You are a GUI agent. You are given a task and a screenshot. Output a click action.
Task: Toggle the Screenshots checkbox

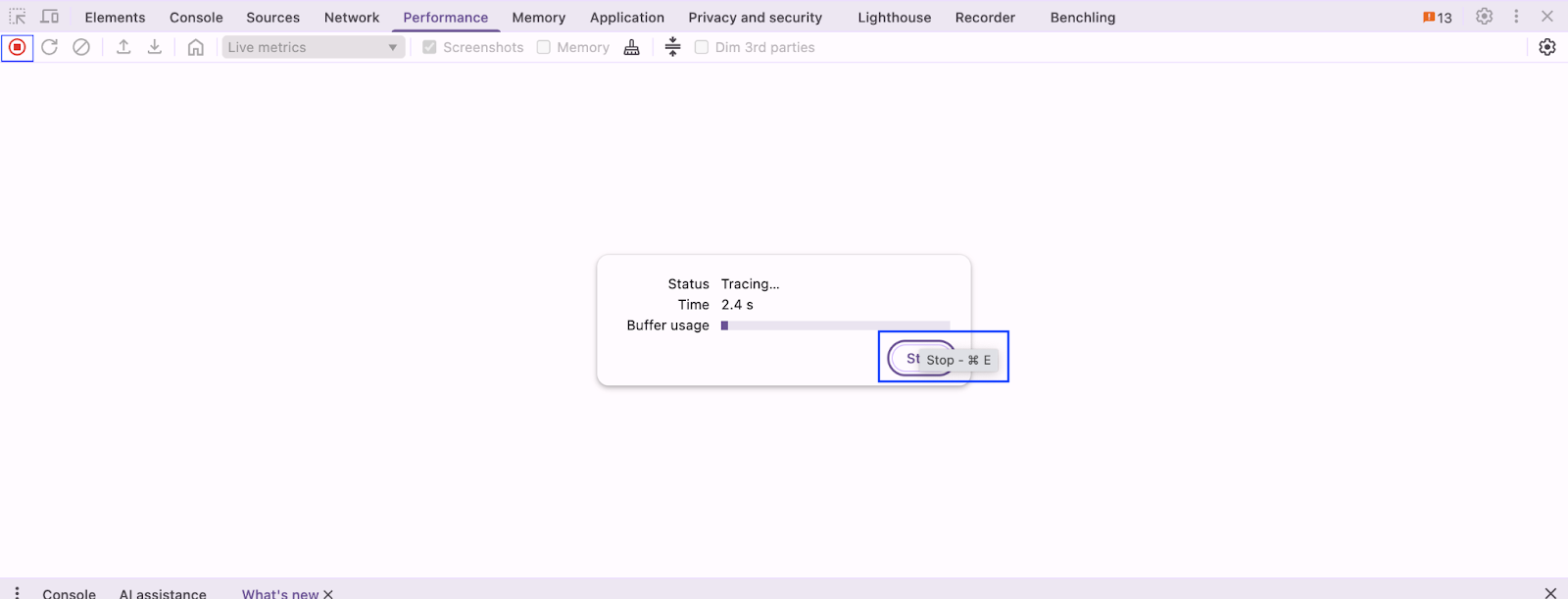429,47
